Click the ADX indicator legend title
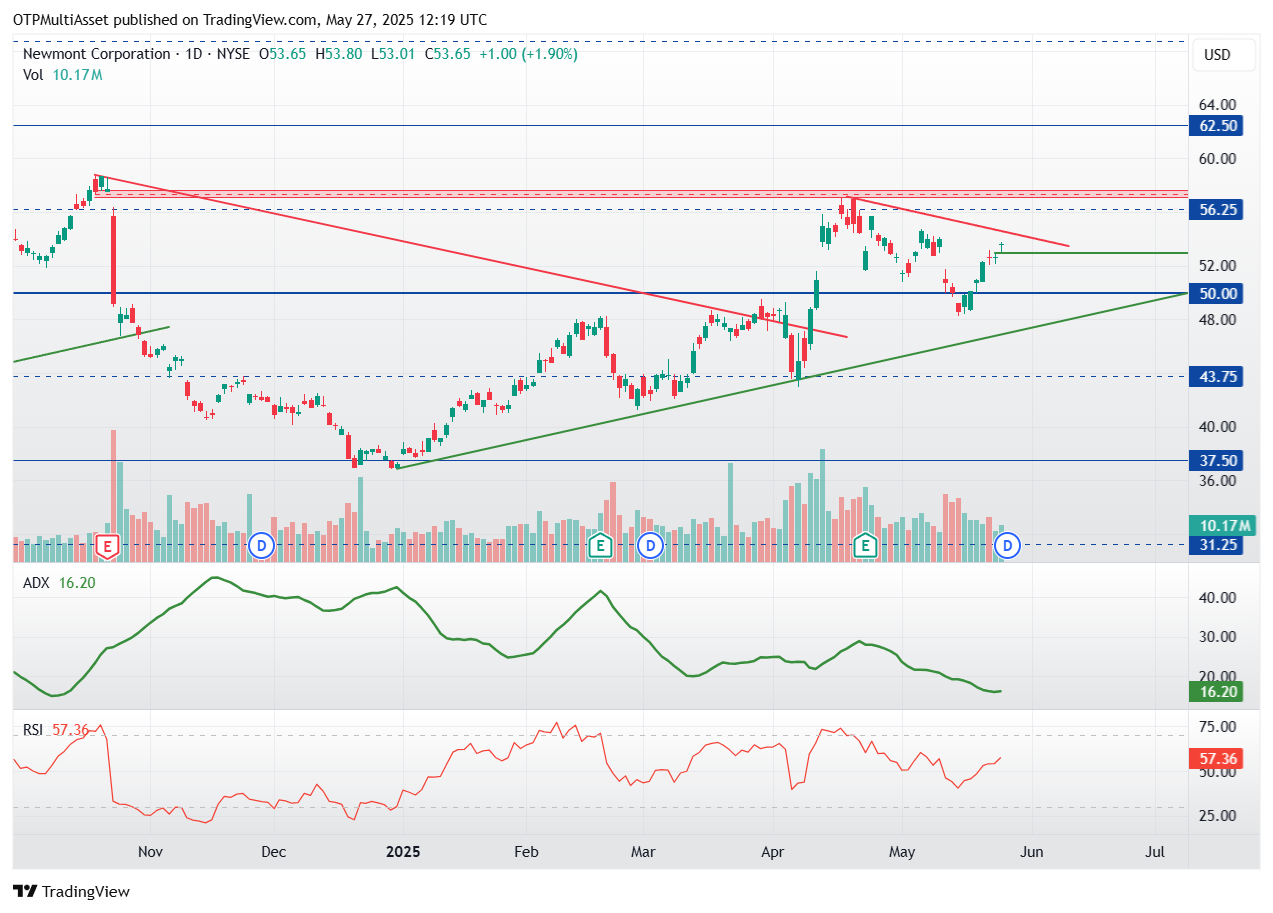 36,583
